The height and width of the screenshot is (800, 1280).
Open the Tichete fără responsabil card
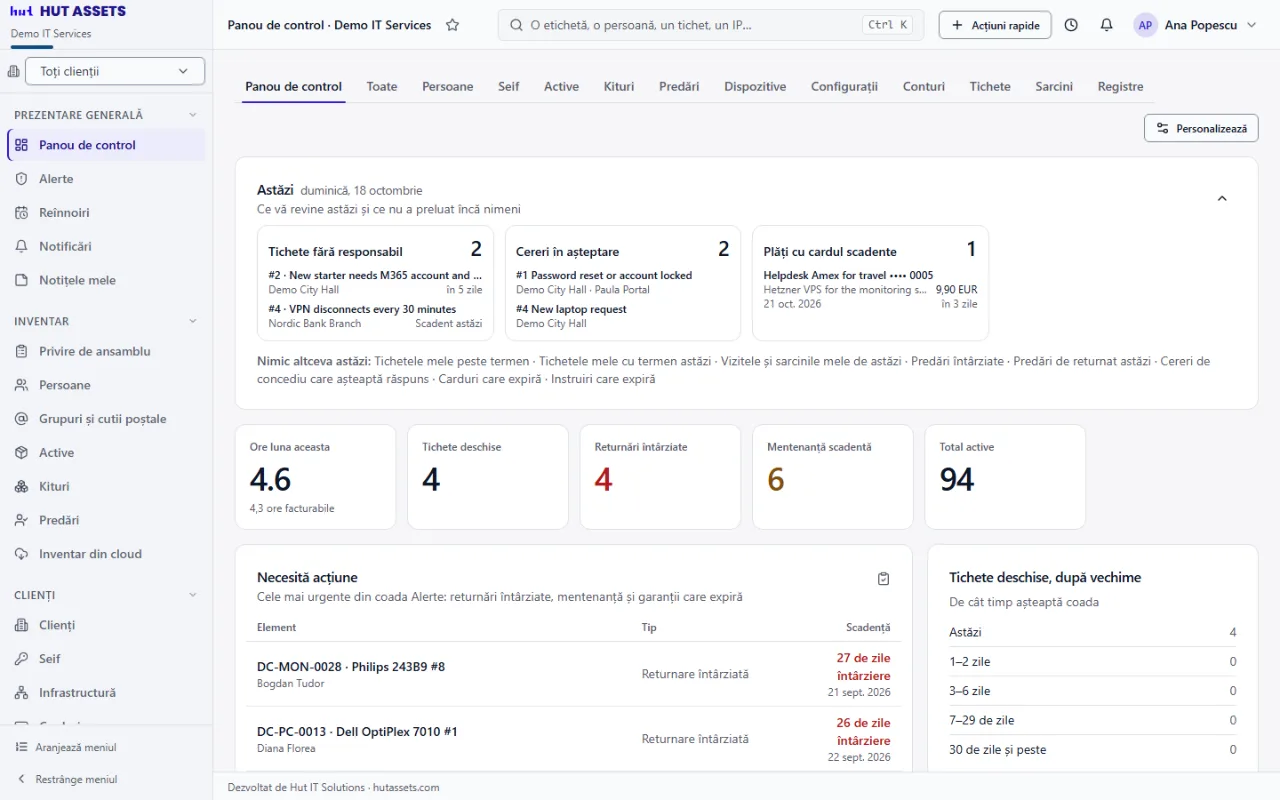pos(375,283)
